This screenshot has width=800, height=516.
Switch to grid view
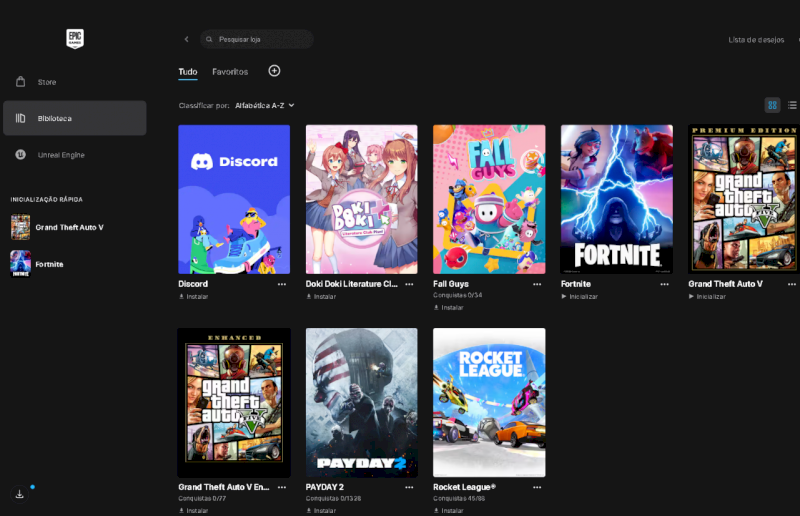tap(772, 105)
